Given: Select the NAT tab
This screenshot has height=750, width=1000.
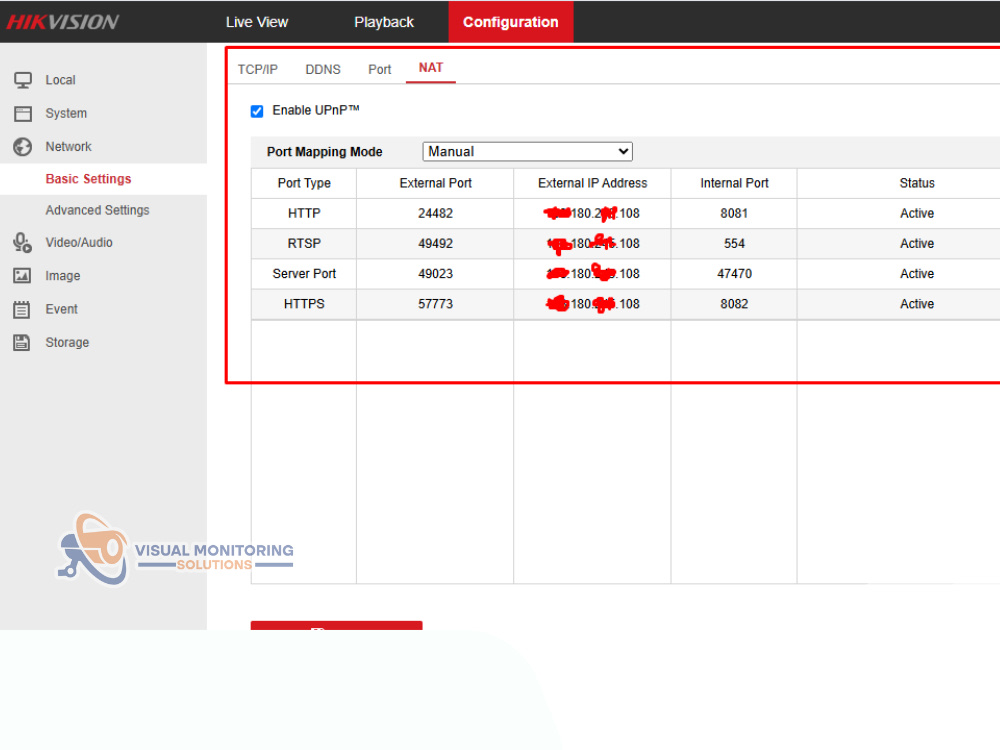Looking at the screenshot, I should coord(430,68).
